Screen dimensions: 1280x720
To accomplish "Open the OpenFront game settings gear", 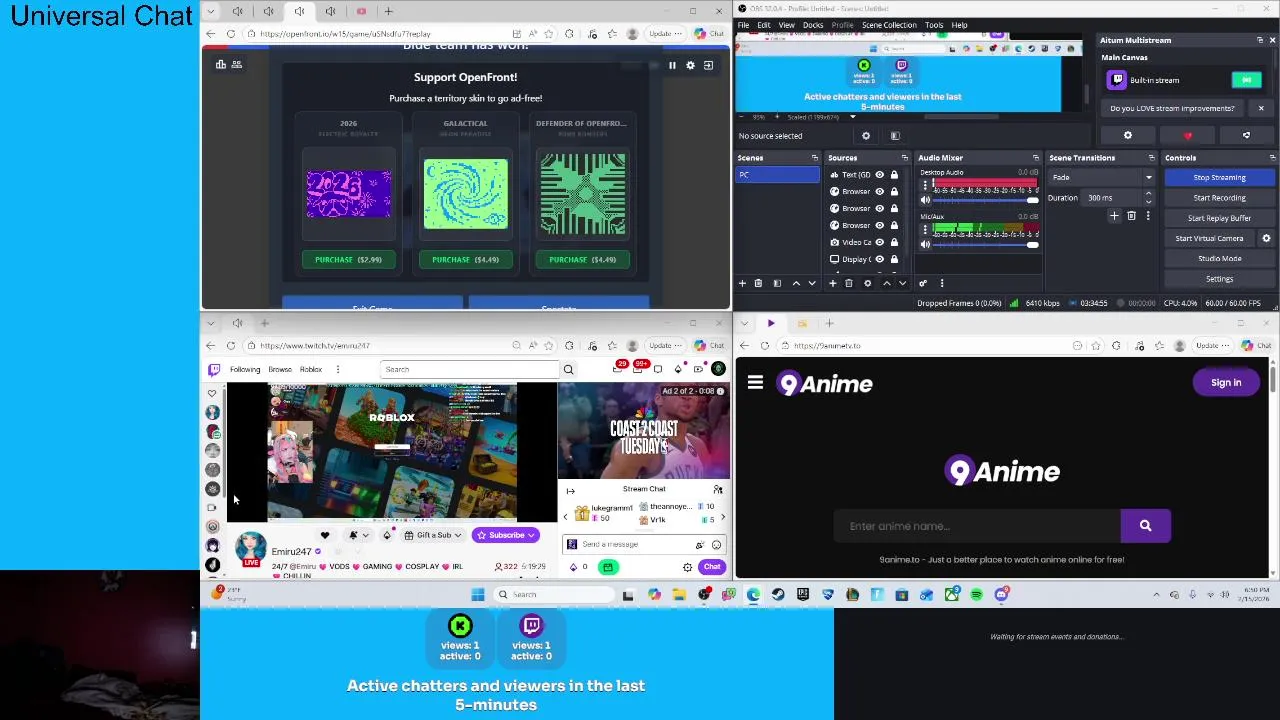I will click(690, 66).
